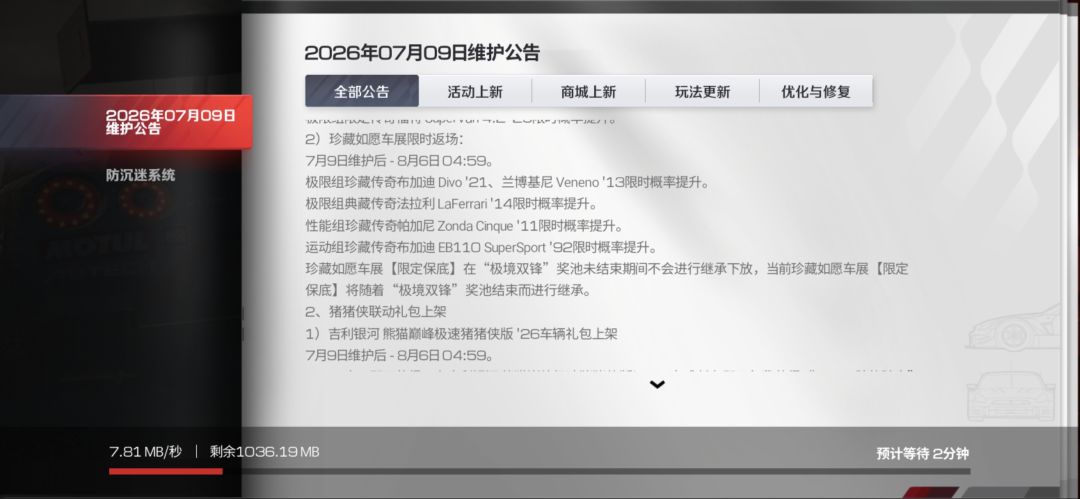The width and height of the screenshot is (1080, 499).
Task: Click the line 2）珍藏如愿车展限时返场：
Action: point(384,139)
